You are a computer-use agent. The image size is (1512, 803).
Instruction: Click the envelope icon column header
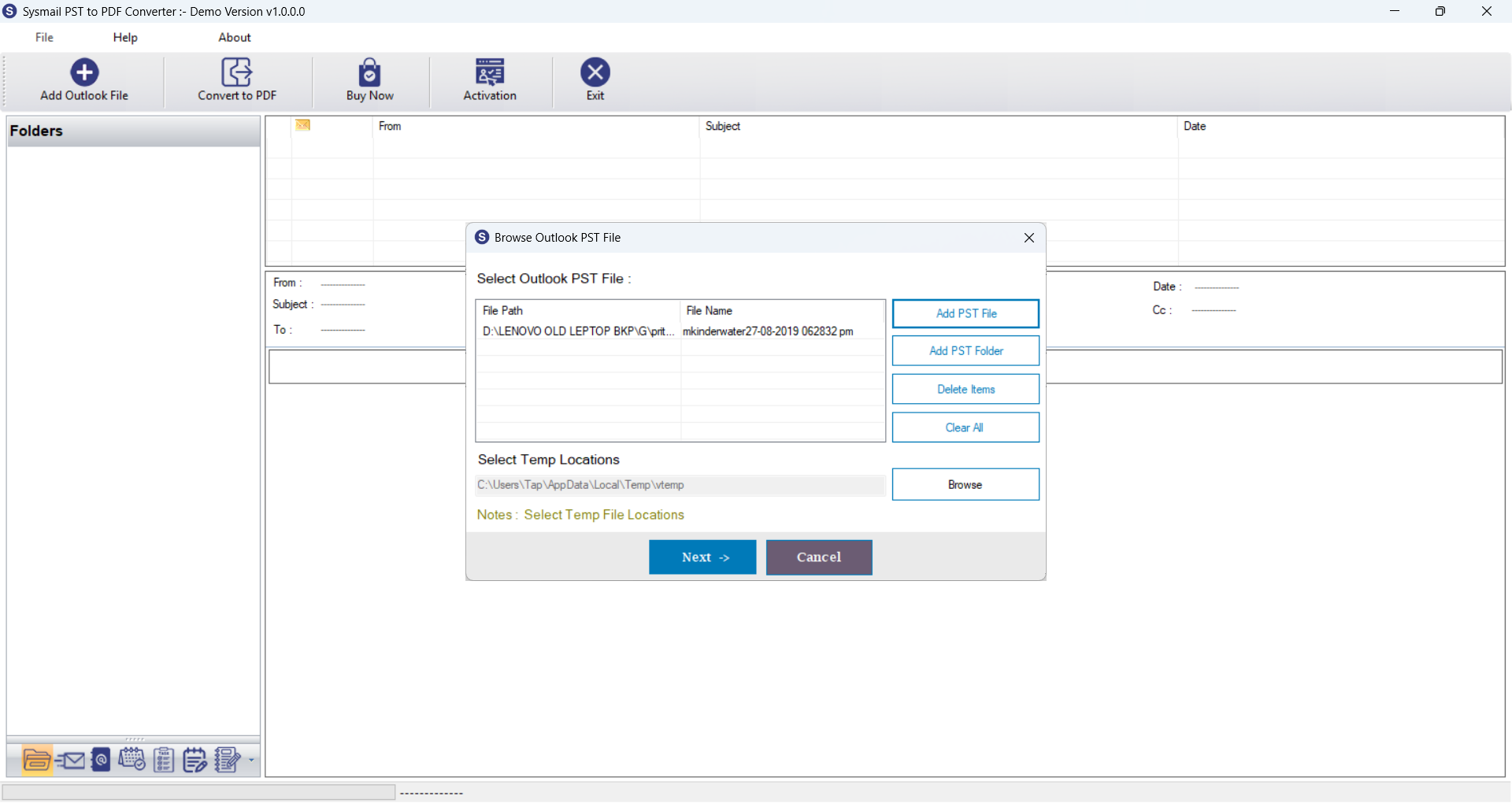(303, 125)
